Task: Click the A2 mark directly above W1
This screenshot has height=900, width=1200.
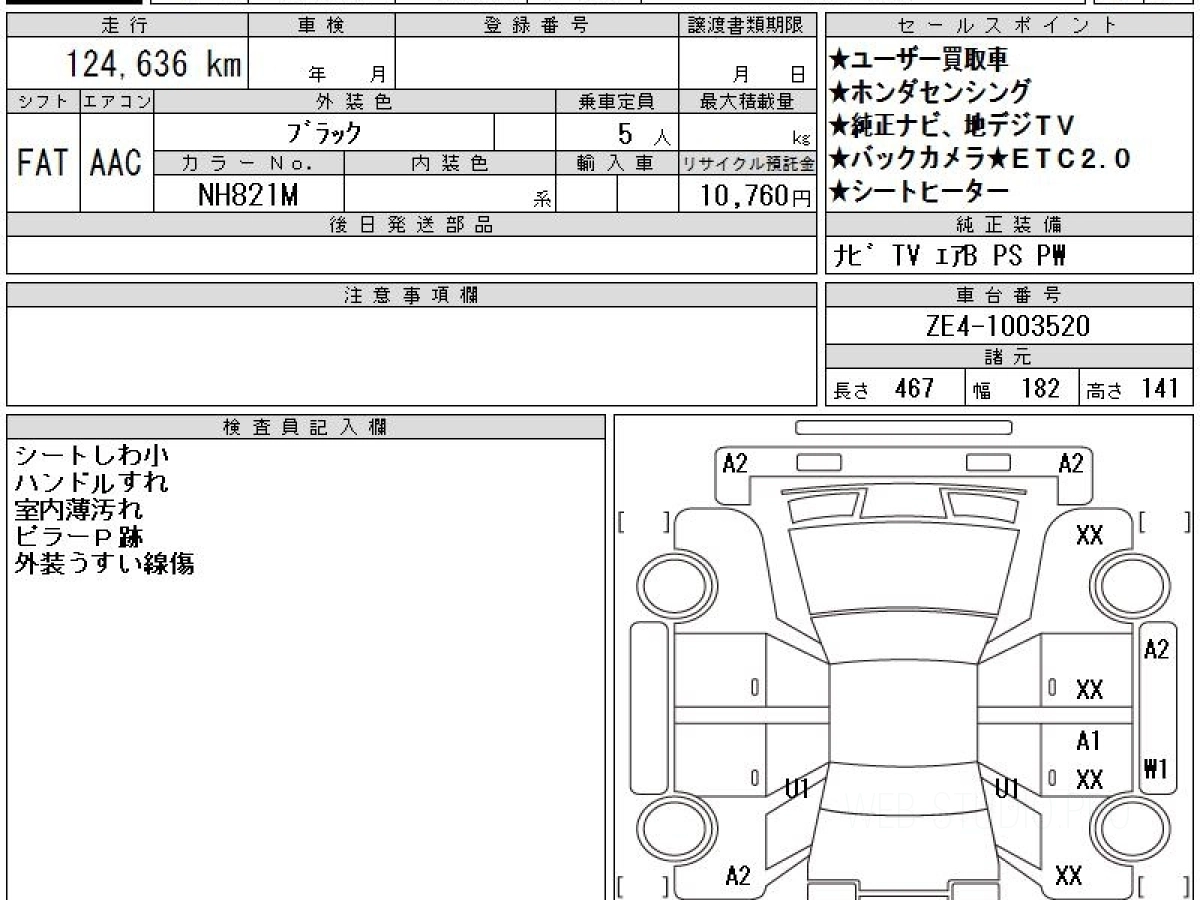Action: pyautogui.click(x=1156, y=648)
